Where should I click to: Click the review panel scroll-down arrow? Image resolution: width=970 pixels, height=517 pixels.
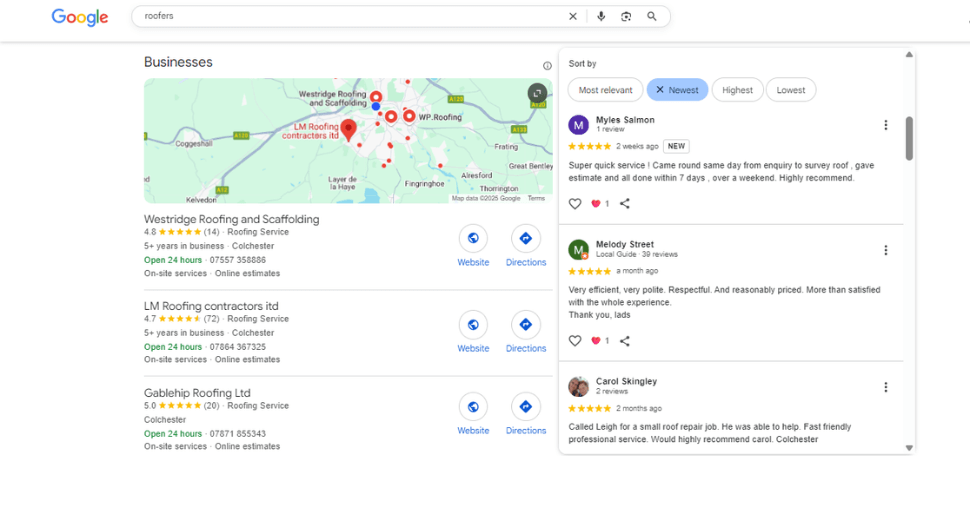tap(909, 448)
